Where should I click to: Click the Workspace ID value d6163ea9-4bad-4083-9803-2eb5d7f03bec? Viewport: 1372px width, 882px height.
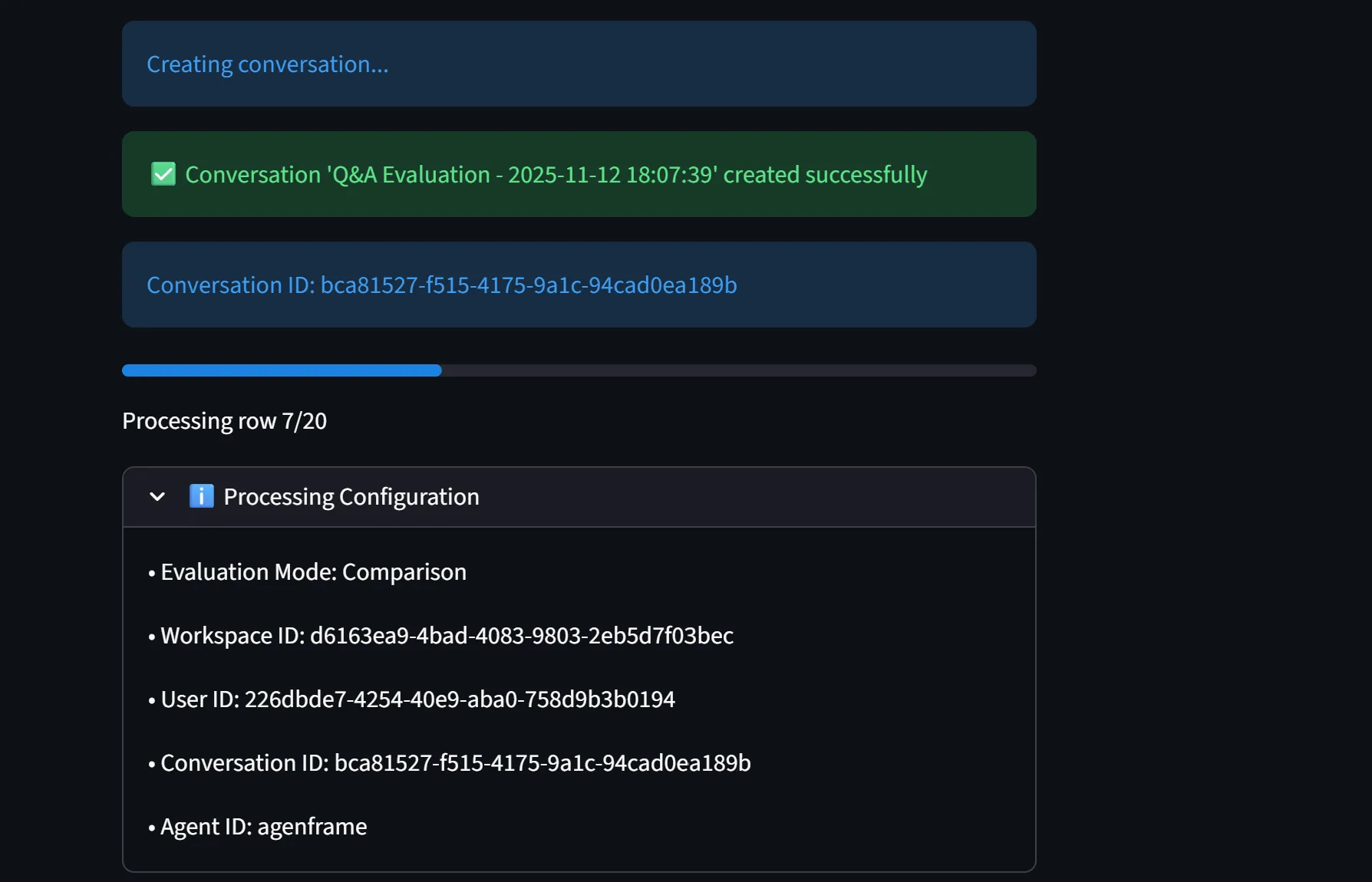[x=521, y=636]
